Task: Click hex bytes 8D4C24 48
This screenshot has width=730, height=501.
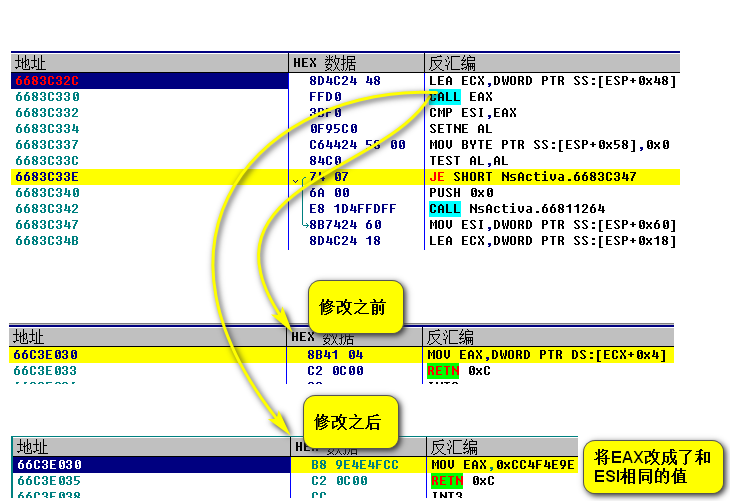Action: (x=345, y=81)
